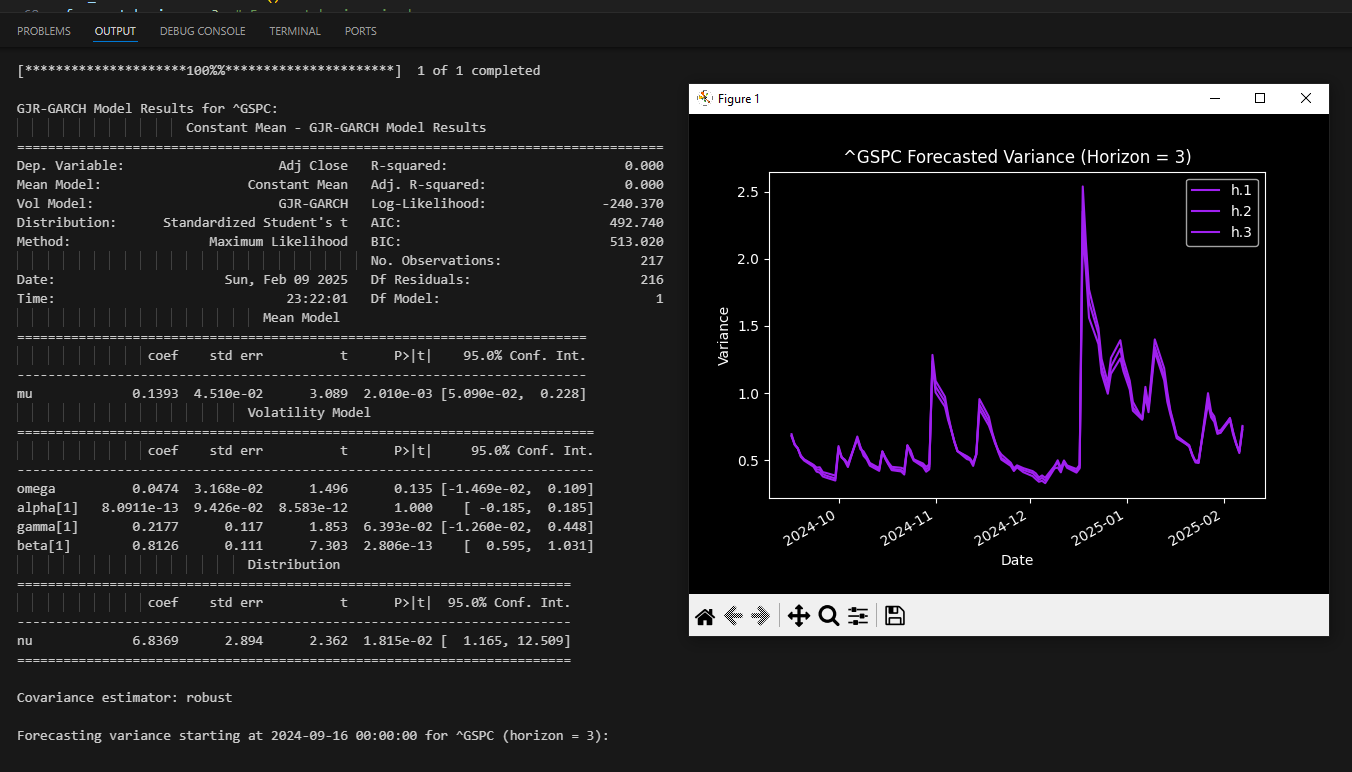Save the figure with disk icon
Screen dimensions: 1352x772
[x=895, y=616]
